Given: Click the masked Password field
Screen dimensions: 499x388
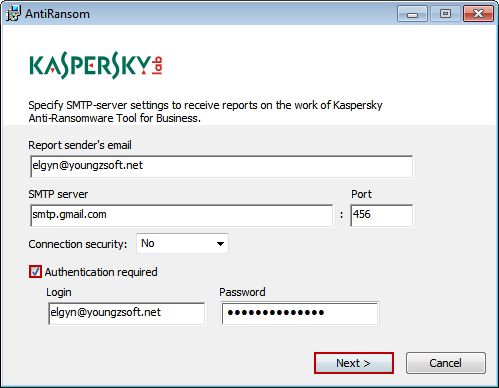Looking at the screenshot, I should pyautogui.click(x=300, y=313).
